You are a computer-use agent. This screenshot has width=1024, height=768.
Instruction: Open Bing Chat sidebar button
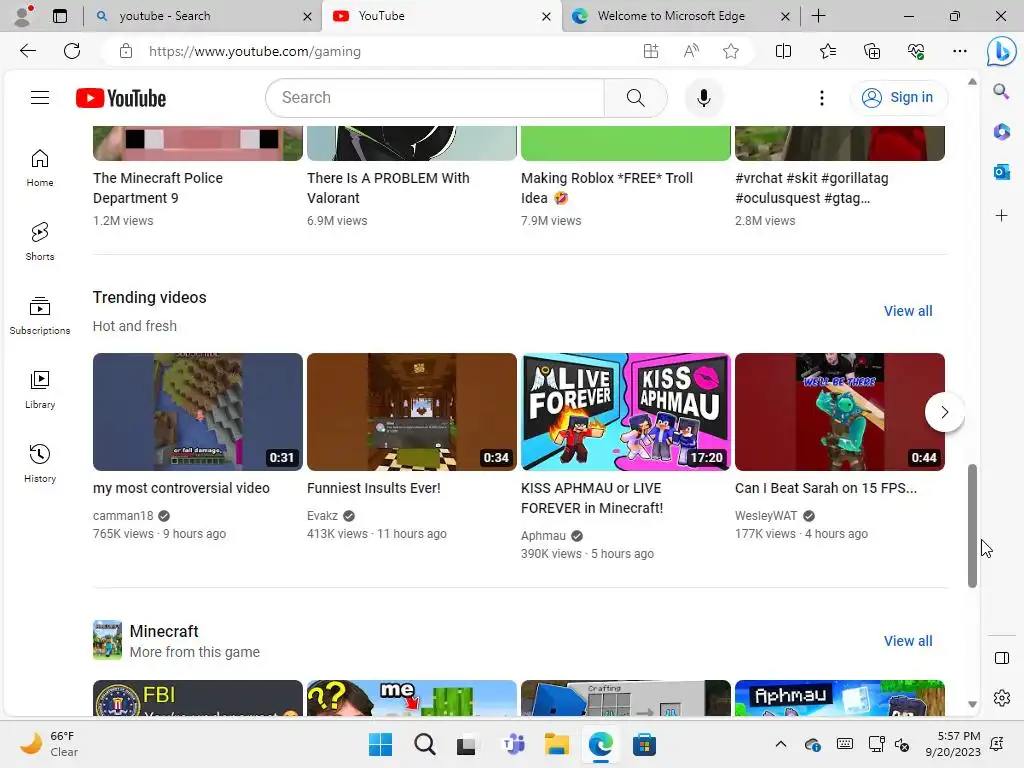click(1001, 52)
